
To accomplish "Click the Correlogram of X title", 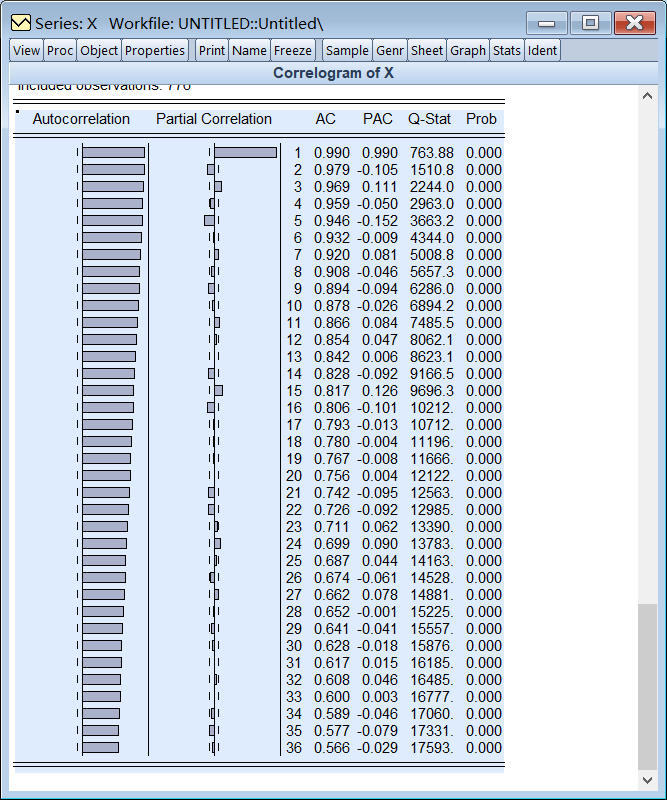I will (333, 73).
